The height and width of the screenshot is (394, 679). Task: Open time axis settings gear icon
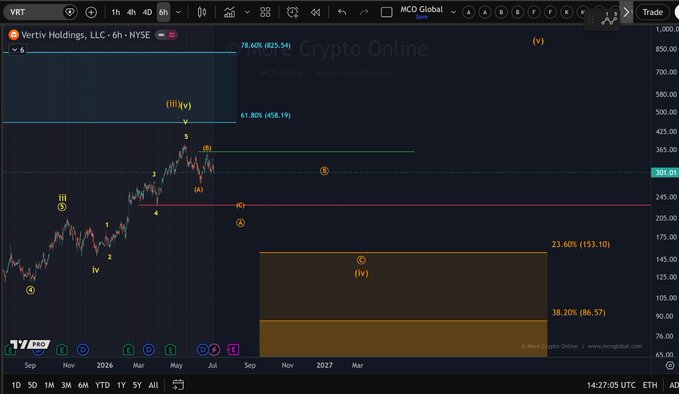pos(670,365)
